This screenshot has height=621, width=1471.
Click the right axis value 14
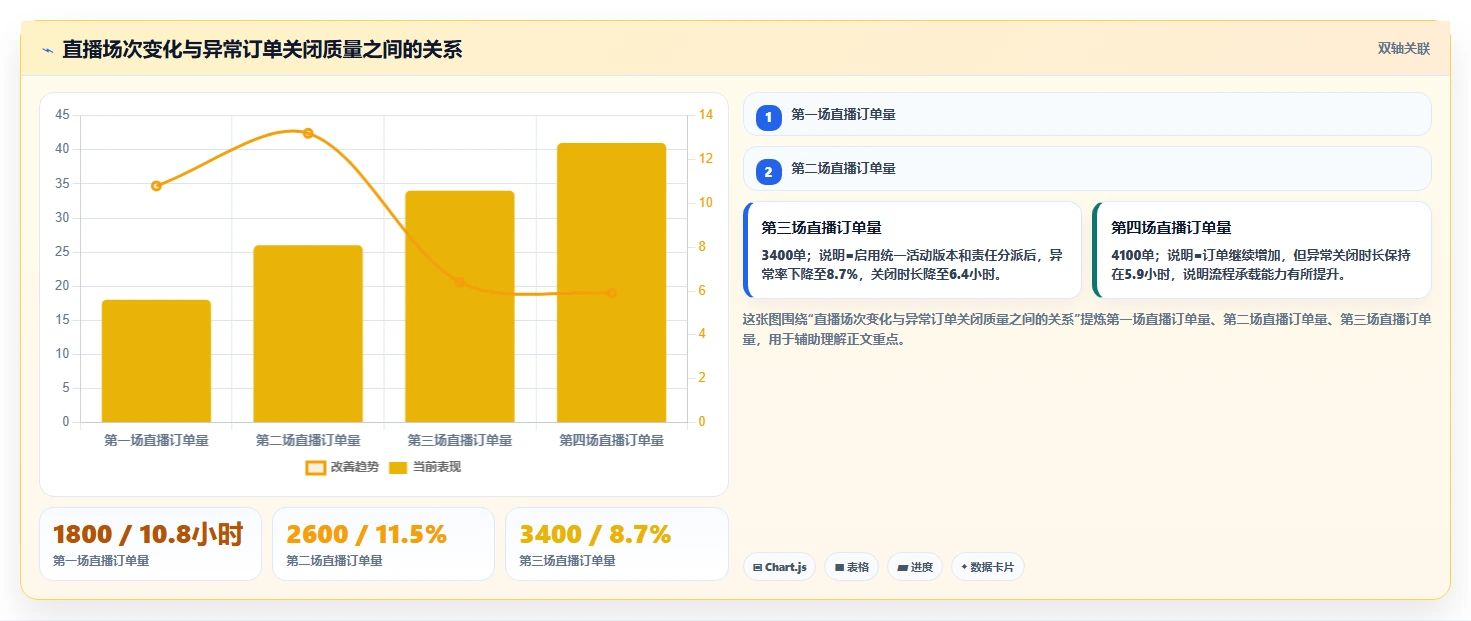point(706,115)
